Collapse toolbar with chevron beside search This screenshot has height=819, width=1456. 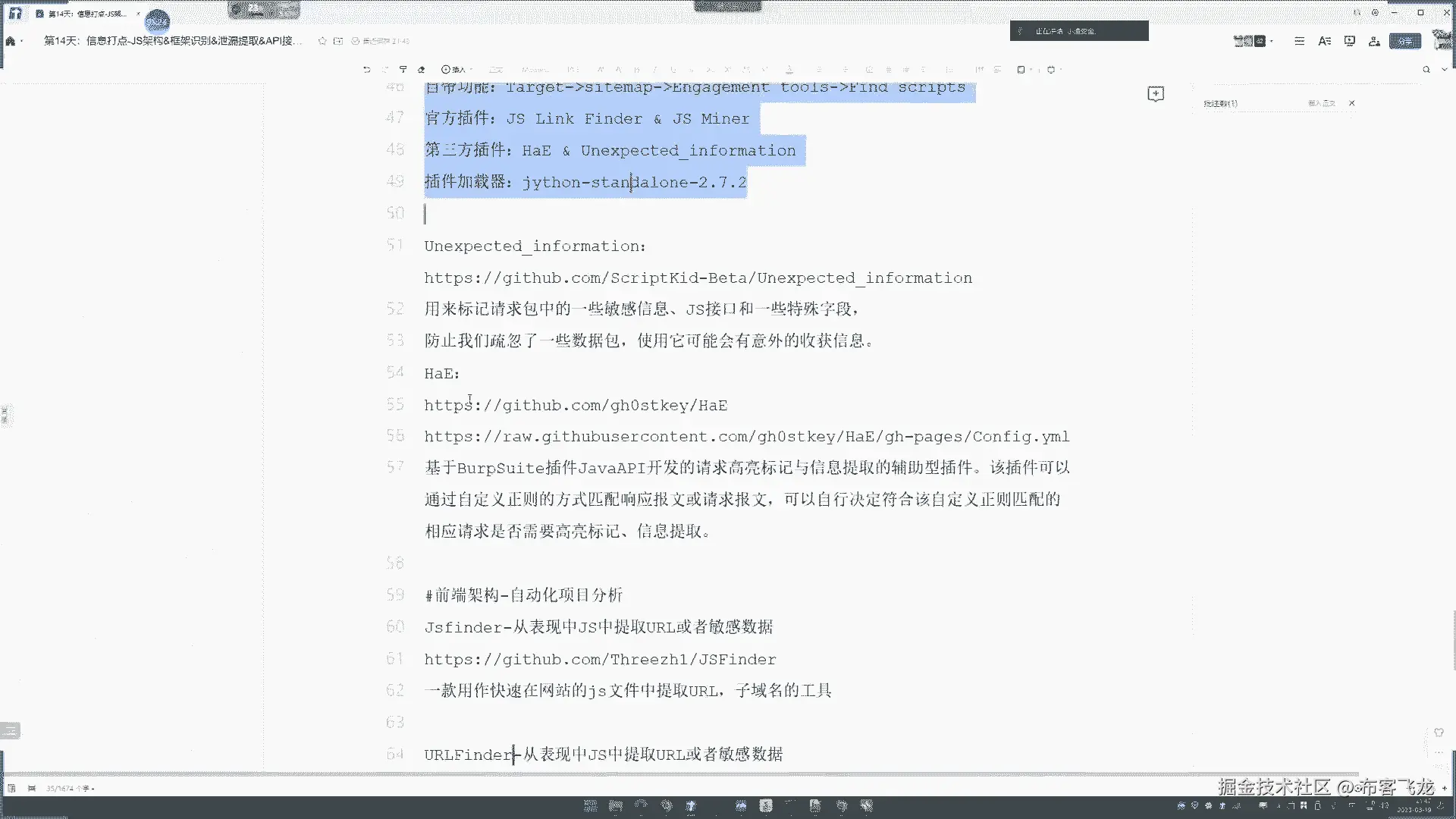1444,70
